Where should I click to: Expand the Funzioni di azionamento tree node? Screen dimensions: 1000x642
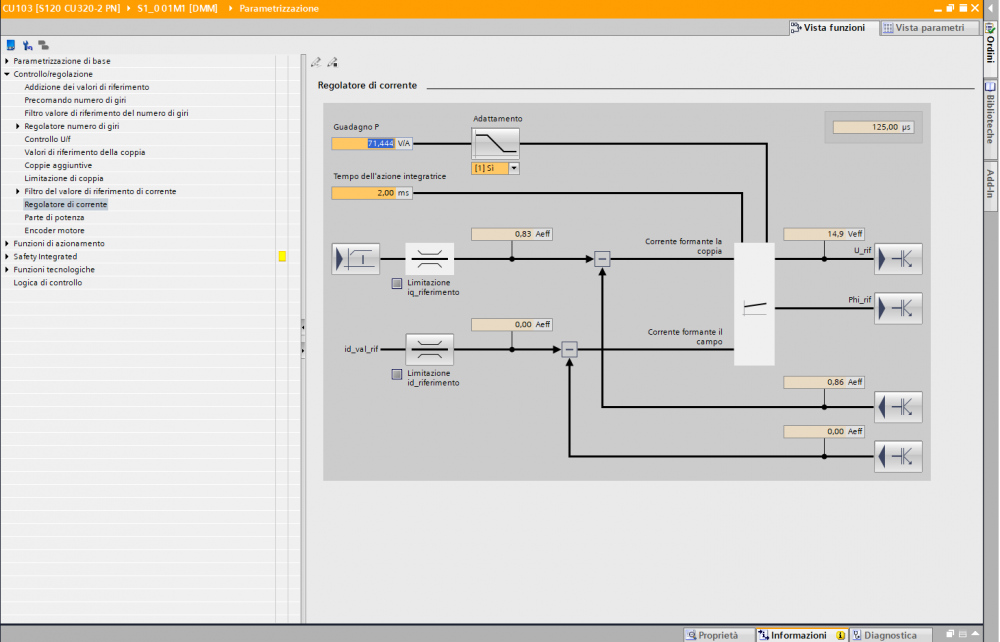click(7, 244)
